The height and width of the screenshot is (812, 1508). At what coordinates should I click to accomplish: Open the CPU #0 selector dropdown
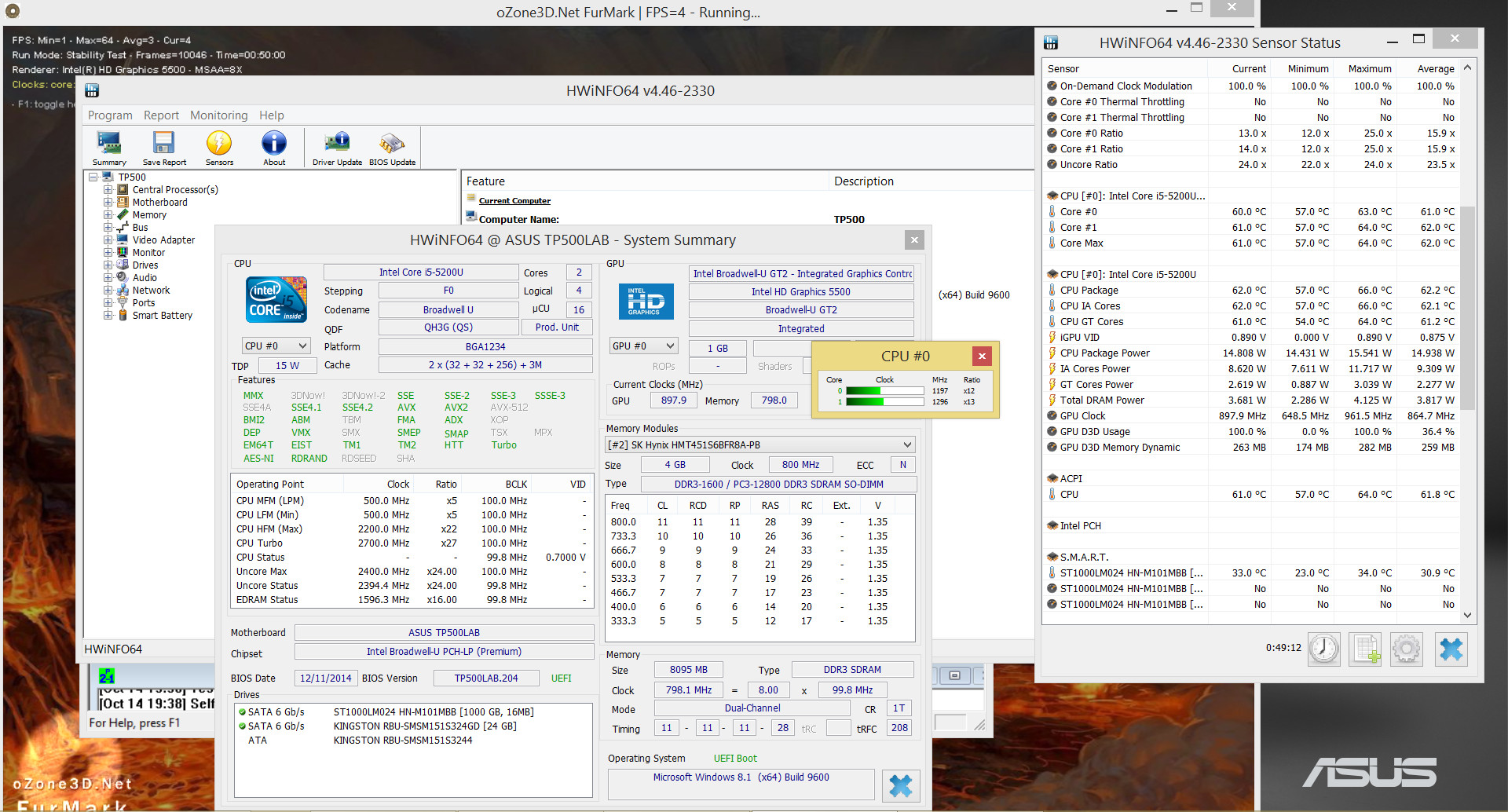pyautogui.click(x=276, y=346)
